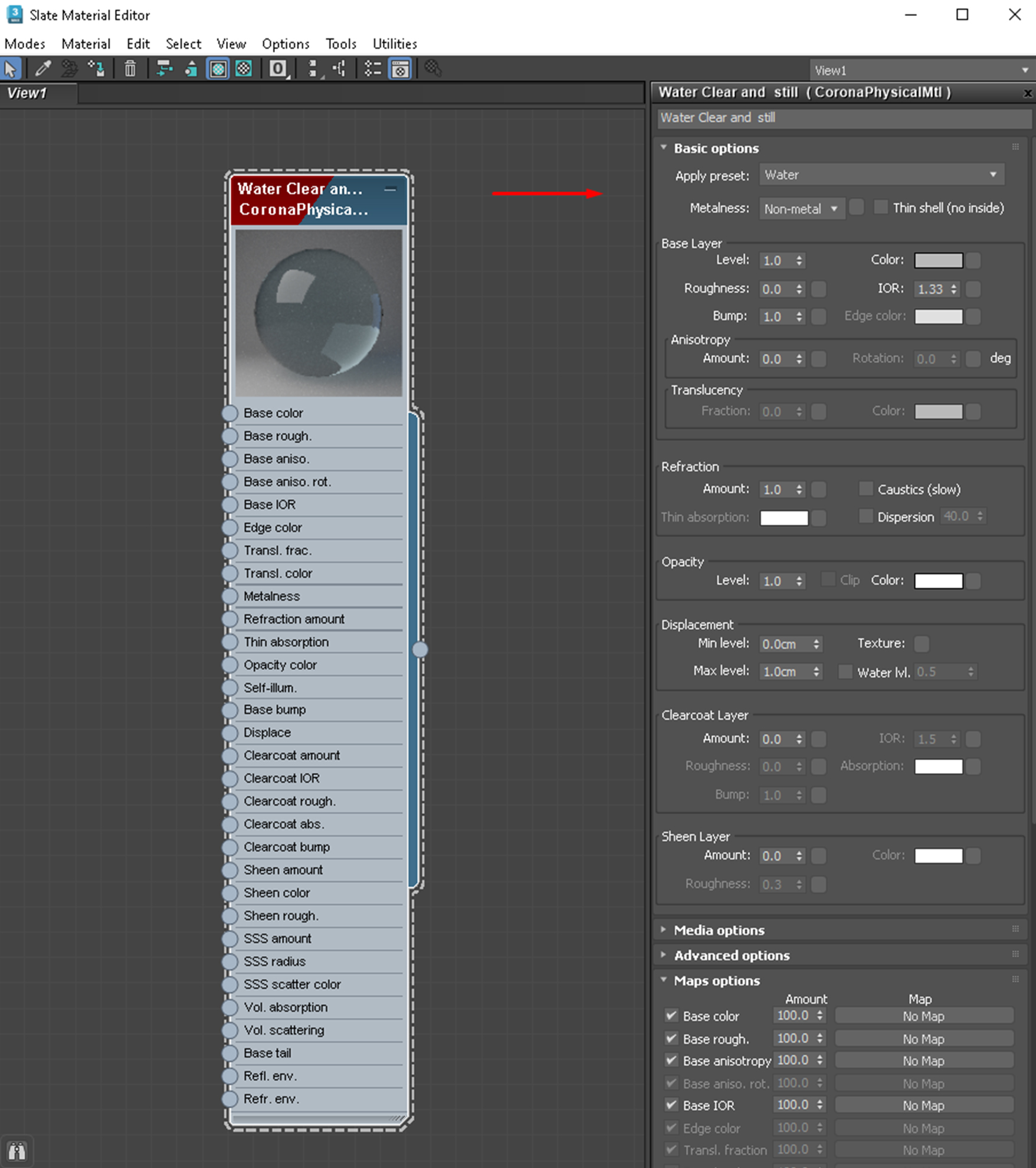The height and width of the screenshot is (1168, 1036).
Task: Open Material menu
Action: pyautogui.click(x=86, y=44)
